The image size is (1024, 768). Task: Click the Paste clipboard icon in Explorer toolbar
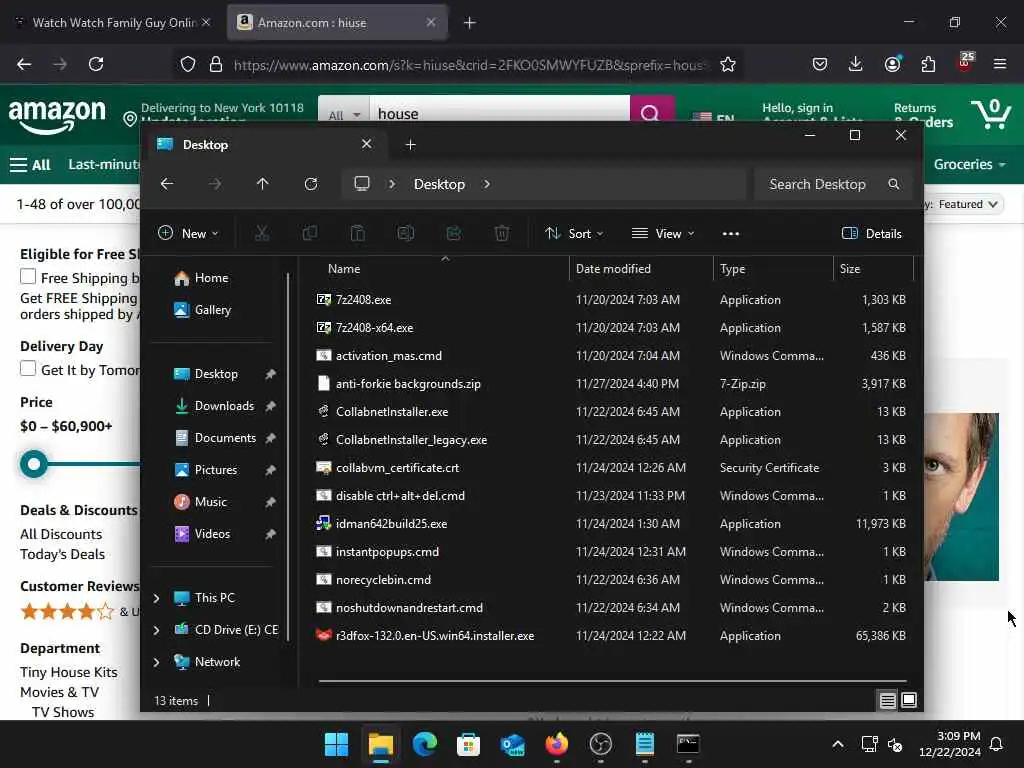coord(358,233)
